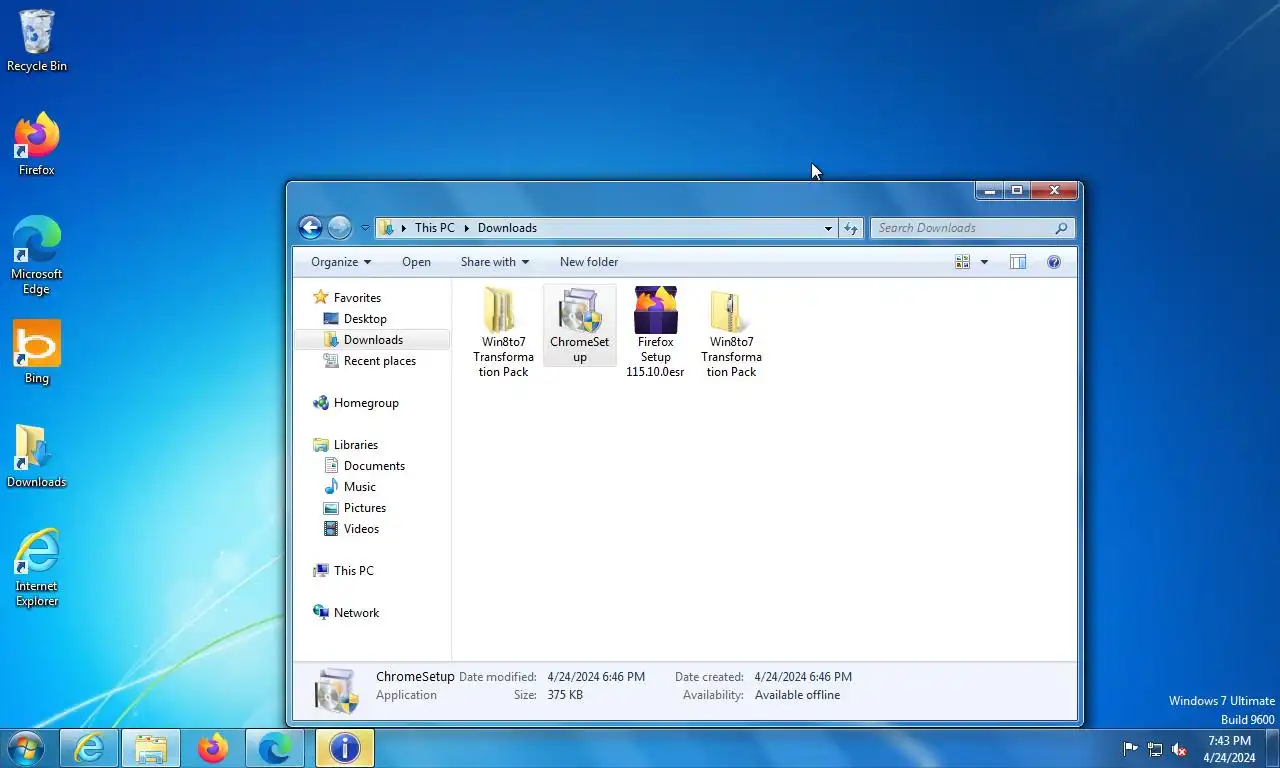Open the Start menu orb
The height and width of the screenshot is (768, 1280).
point(25,748)
